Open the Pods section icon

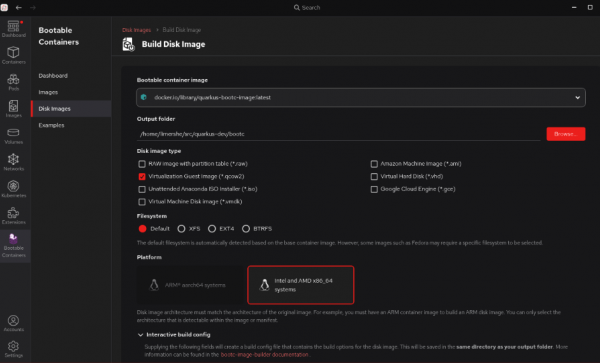(x=13, y=82)
